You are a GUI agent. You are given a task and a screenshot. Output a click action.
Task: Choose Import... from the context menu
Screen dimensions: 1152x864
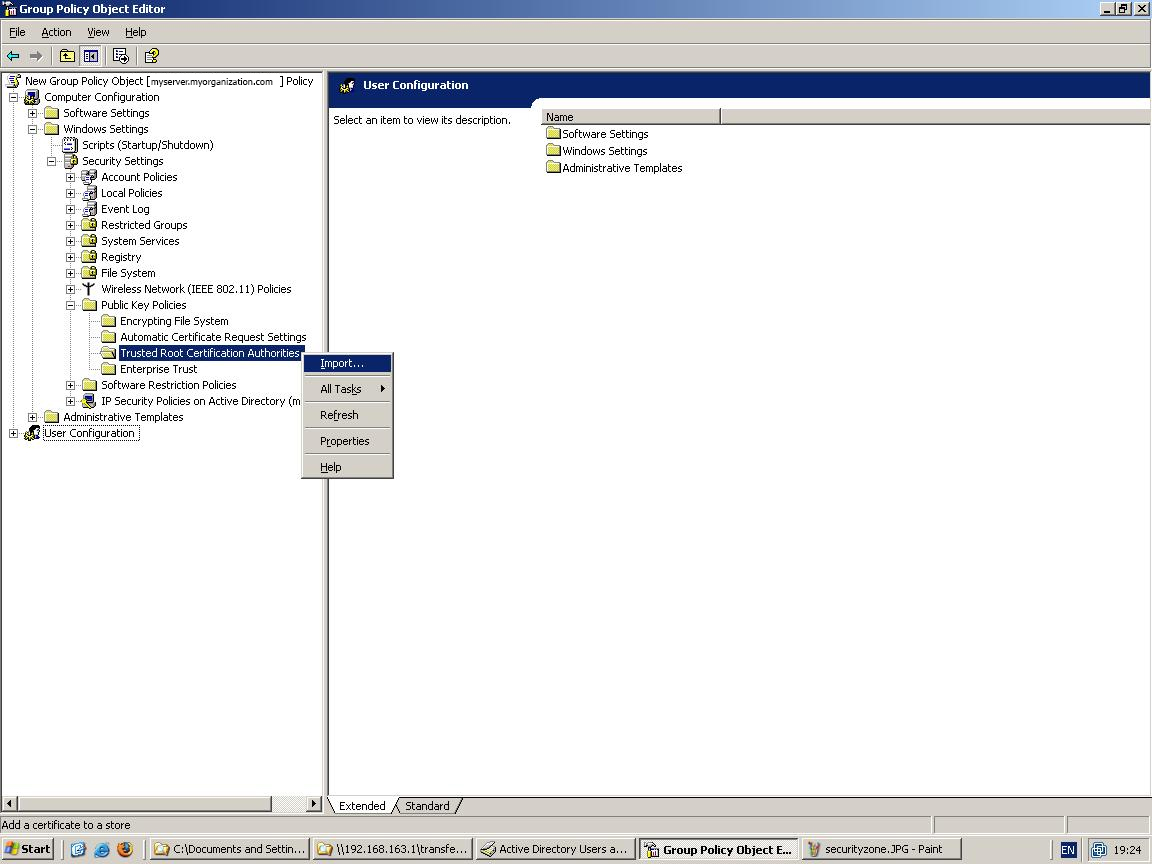pos(342,363)
